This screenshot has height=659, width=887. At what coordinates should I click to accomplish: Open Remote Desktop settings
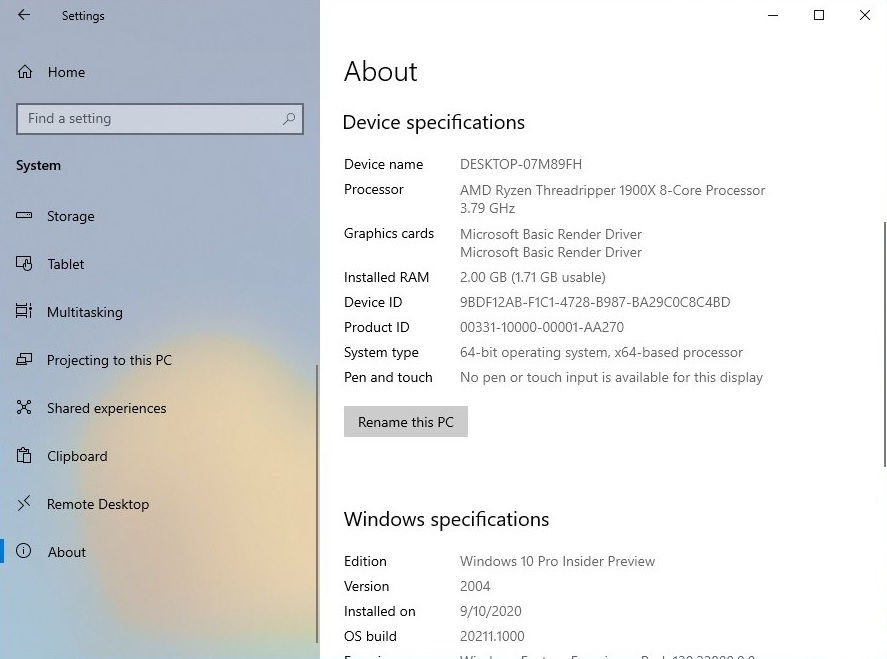coord(98,504)
